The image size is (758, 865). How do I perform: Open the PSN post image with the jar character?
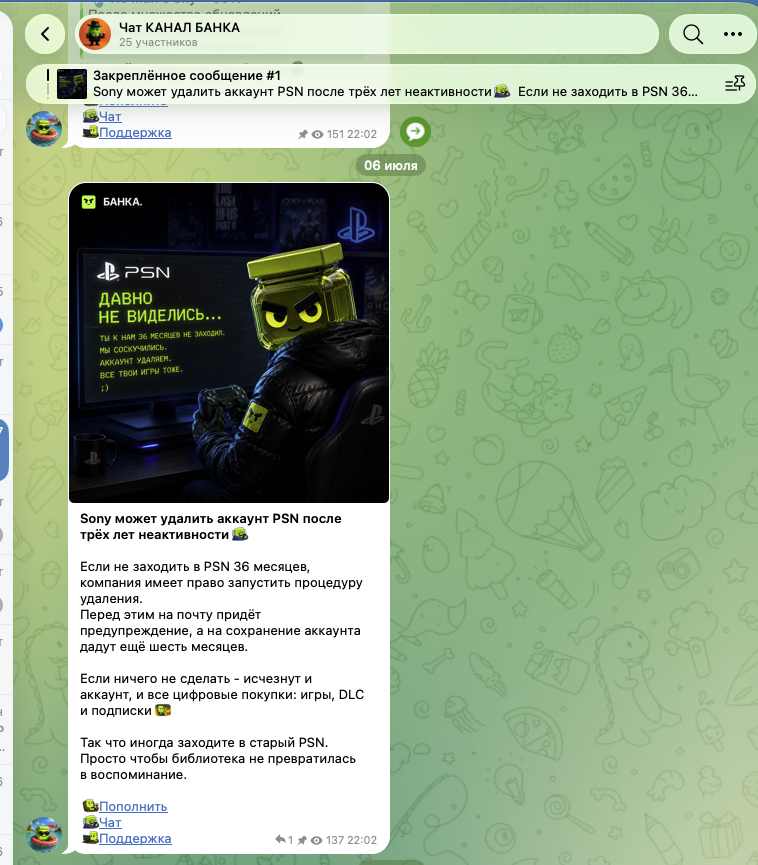(229, 343)
